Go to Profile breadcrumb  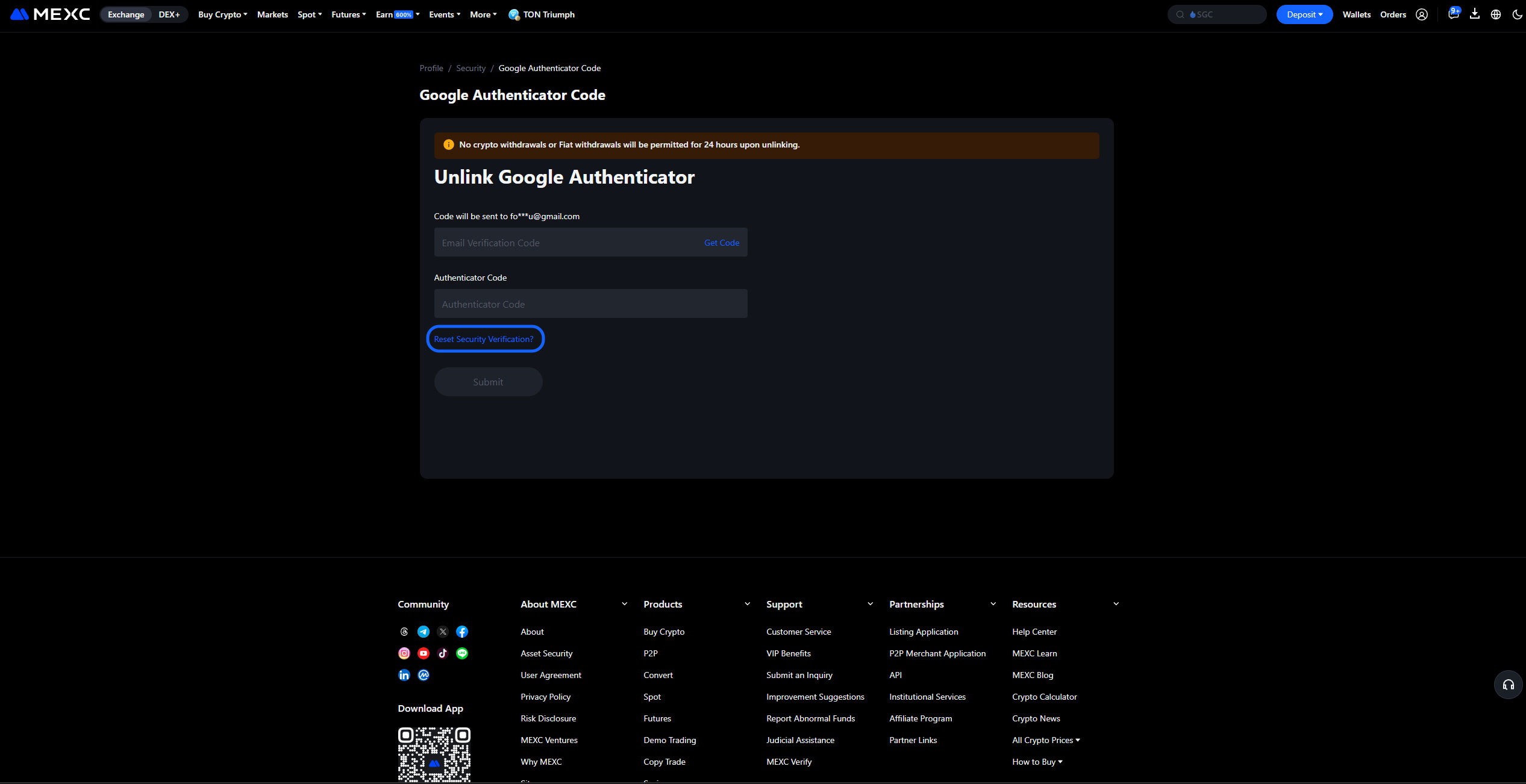click(x=431, y=68)
